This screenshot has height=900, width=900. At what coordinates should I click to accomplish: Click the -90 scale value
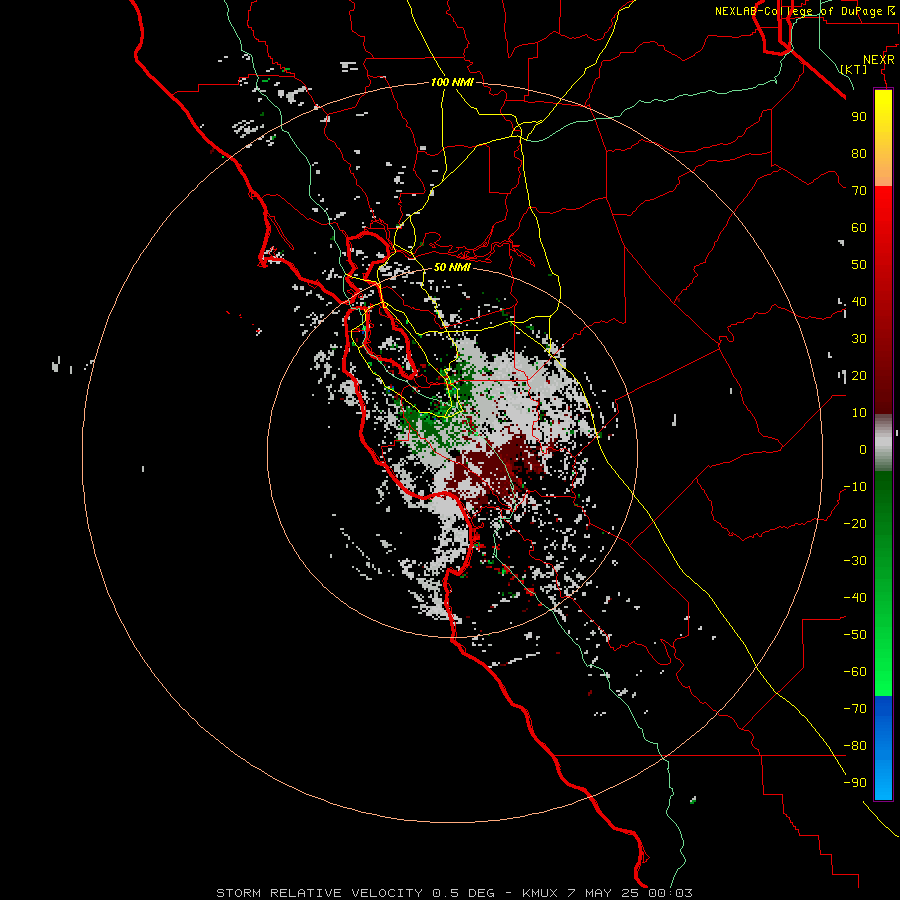pos(855,783)
